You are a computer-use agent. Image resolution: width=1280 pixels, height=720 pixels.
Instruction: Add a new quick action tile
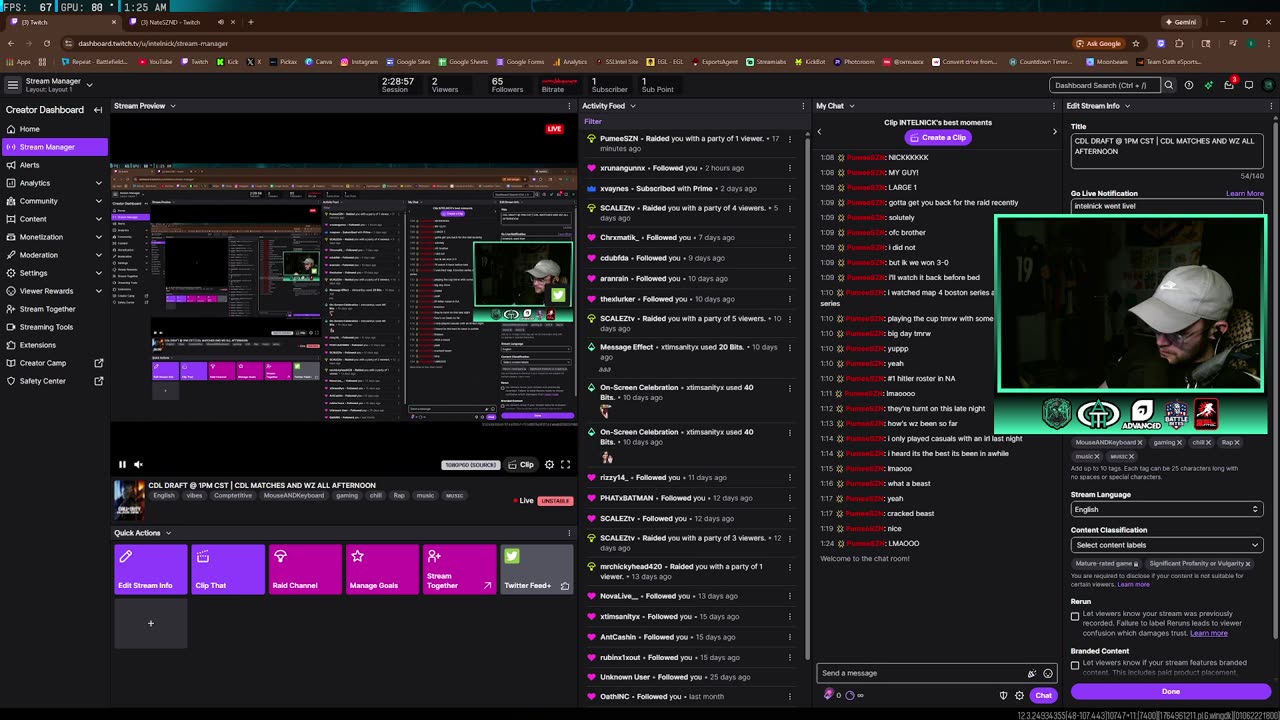151,623
